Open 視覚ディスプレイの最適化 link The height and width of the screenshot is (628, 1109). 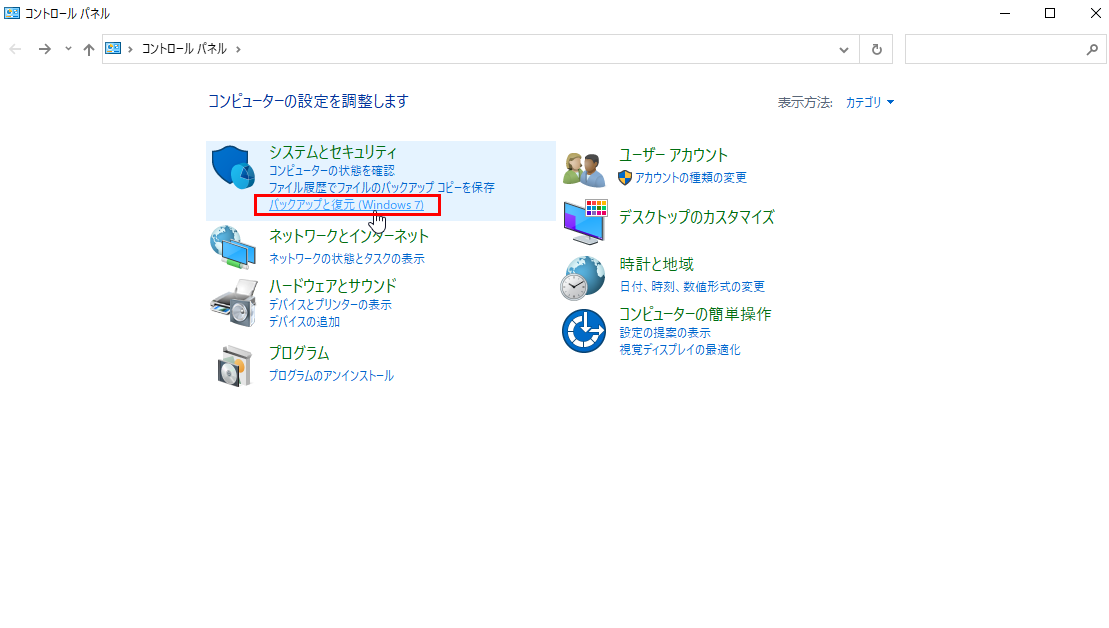[680, 349]
